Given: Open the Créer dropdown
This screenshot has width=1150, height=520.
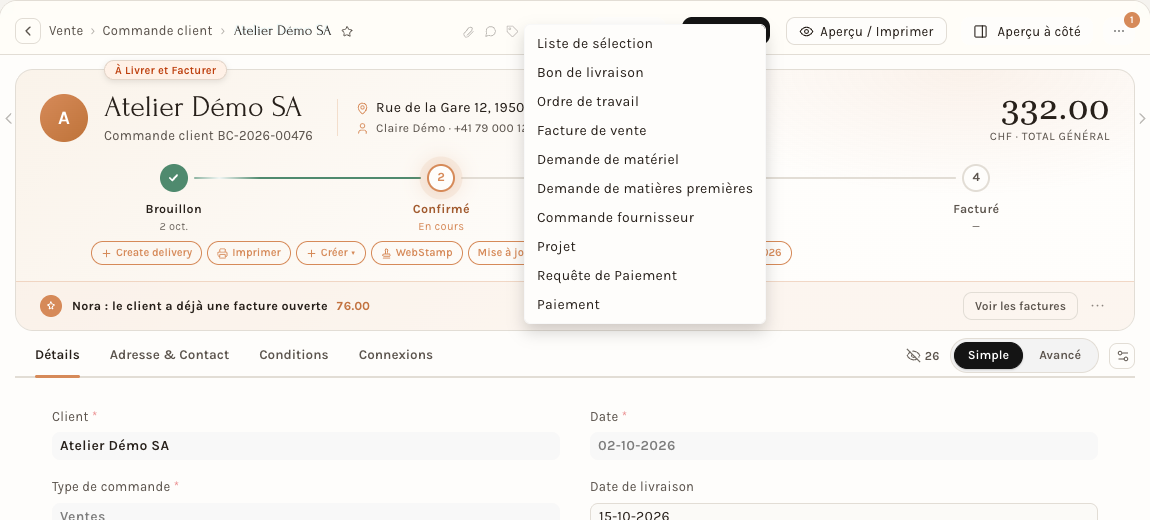Looking at the screenshot, I should point(331,253).
